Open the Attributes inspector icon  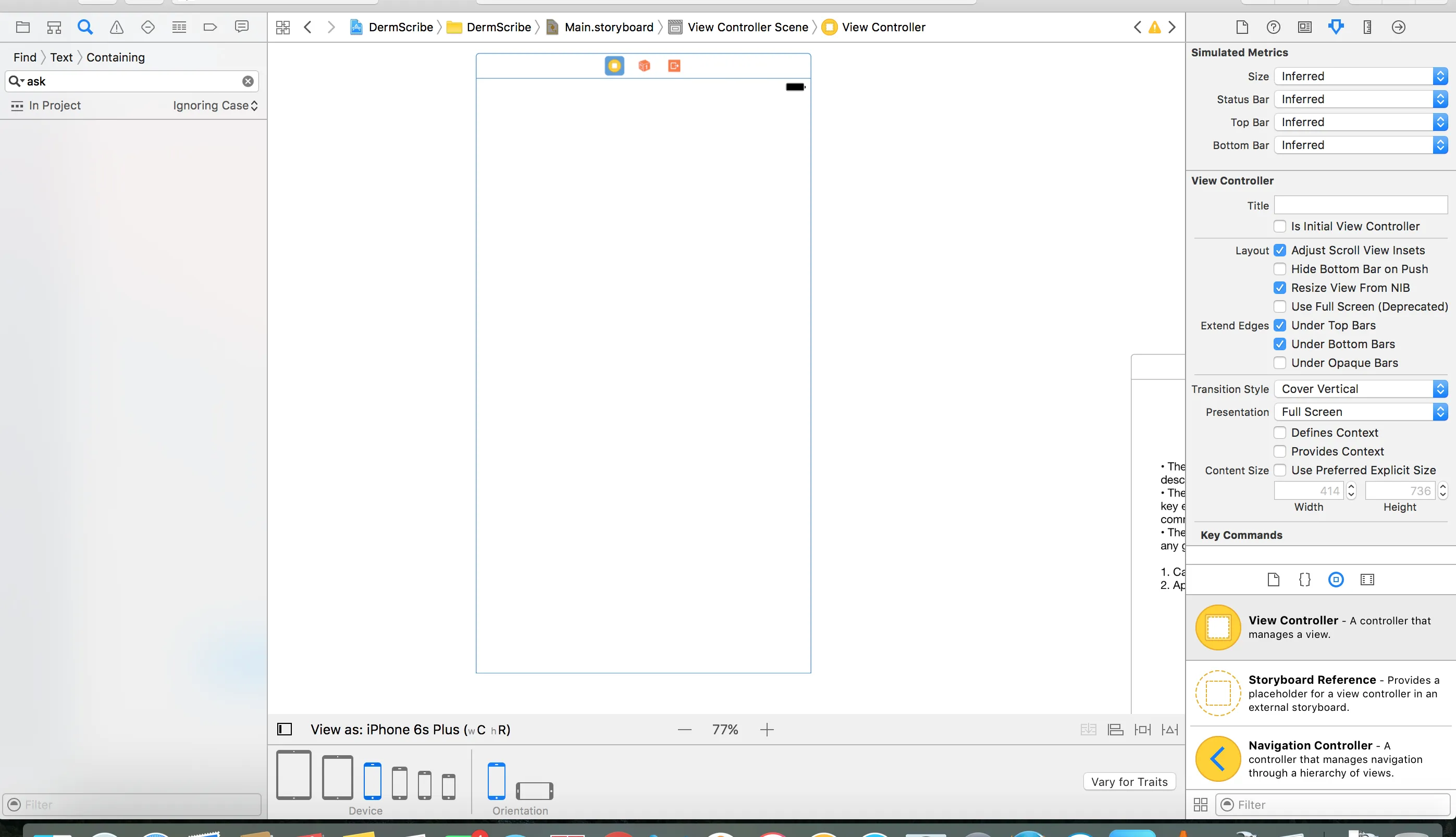[1336, 27]
